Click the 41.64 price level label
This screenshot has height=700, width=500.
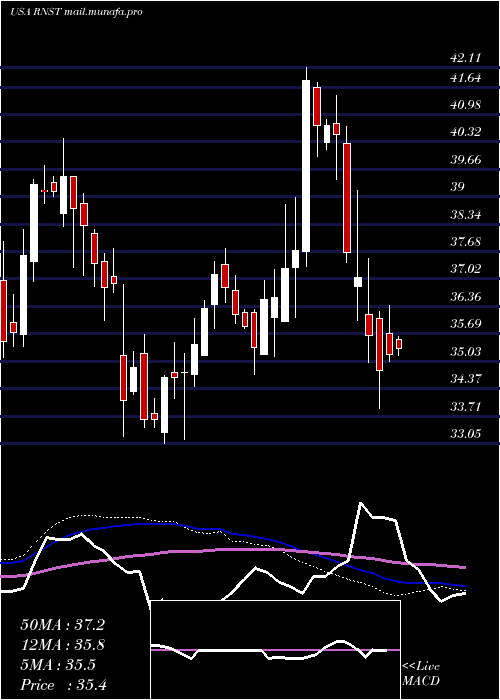click(466, 78)
